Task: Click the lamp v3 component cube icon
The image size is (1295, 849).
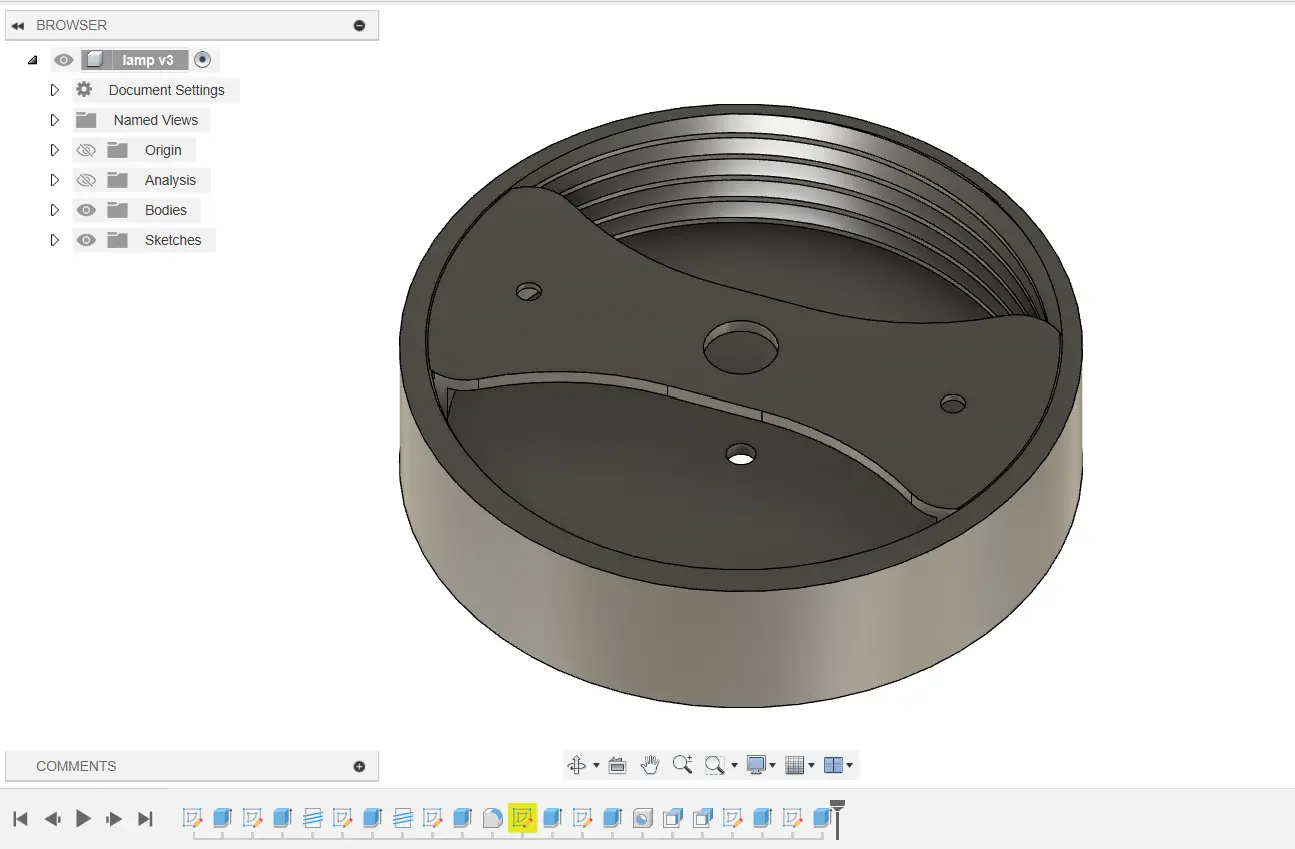Action: (x=94, y=60)
